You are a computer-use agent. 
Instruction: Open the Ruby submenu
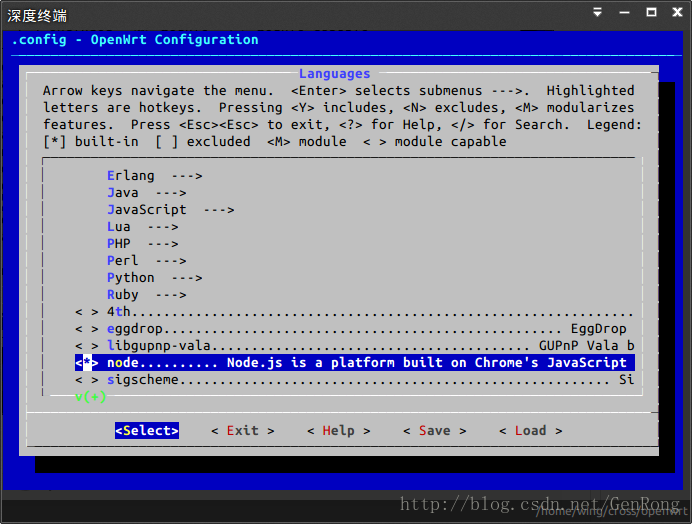coord(147,295)
